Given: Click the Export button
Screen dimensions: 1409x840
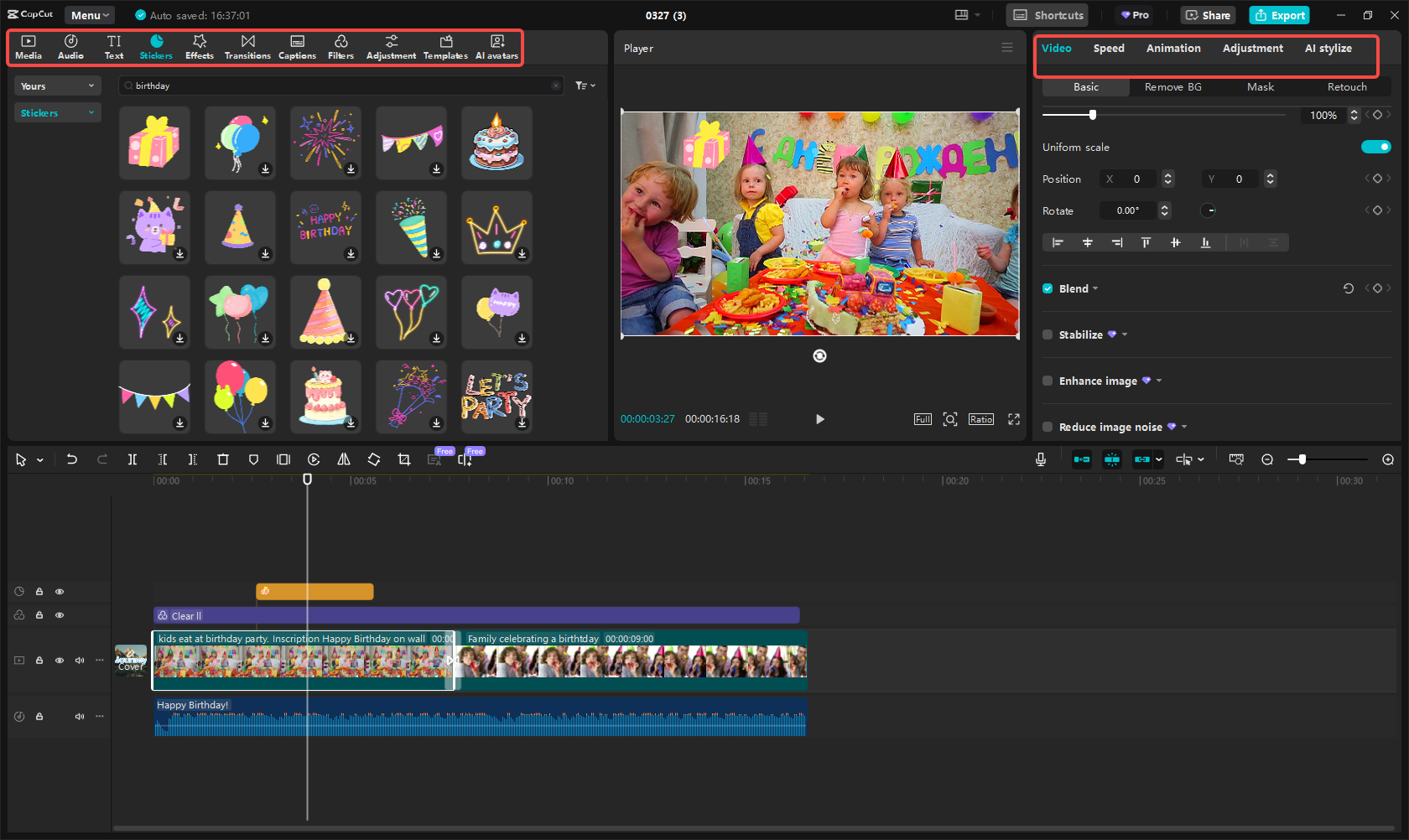Looking at the screenshot, I should (1279, 15).
